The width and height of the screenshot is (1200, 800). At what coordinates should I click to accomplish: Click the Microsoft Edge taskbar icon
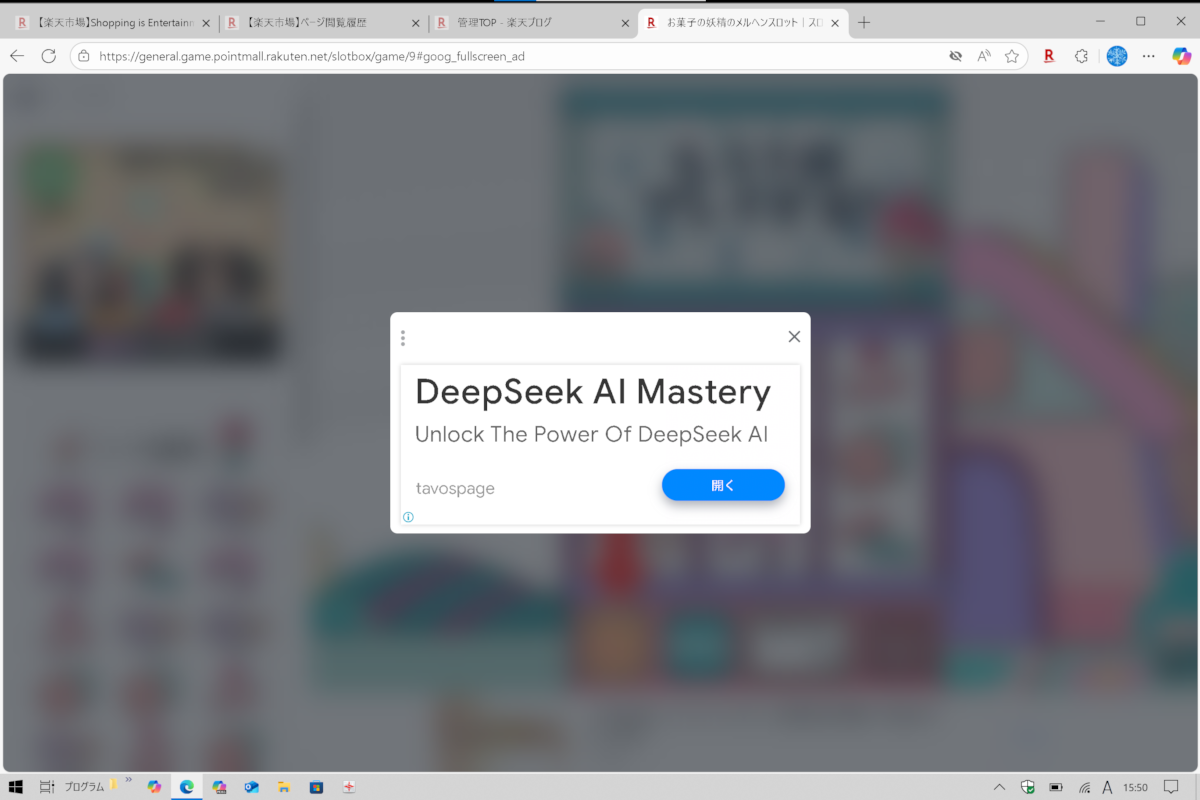(x=186, y=787)
